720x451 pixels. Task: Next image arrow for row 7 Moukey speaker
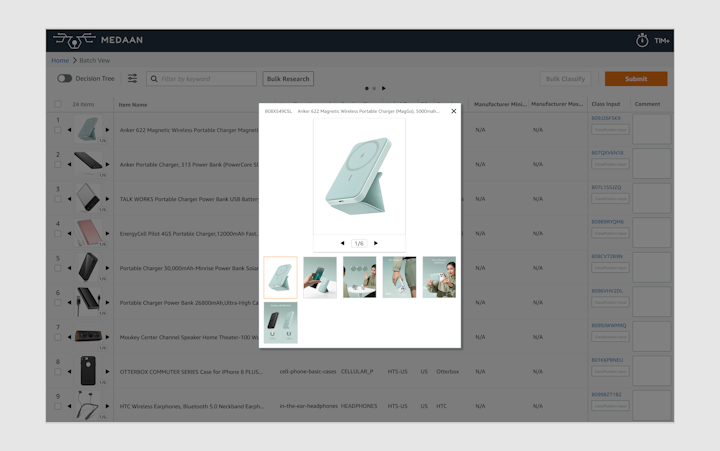click(x=107, y=337)
